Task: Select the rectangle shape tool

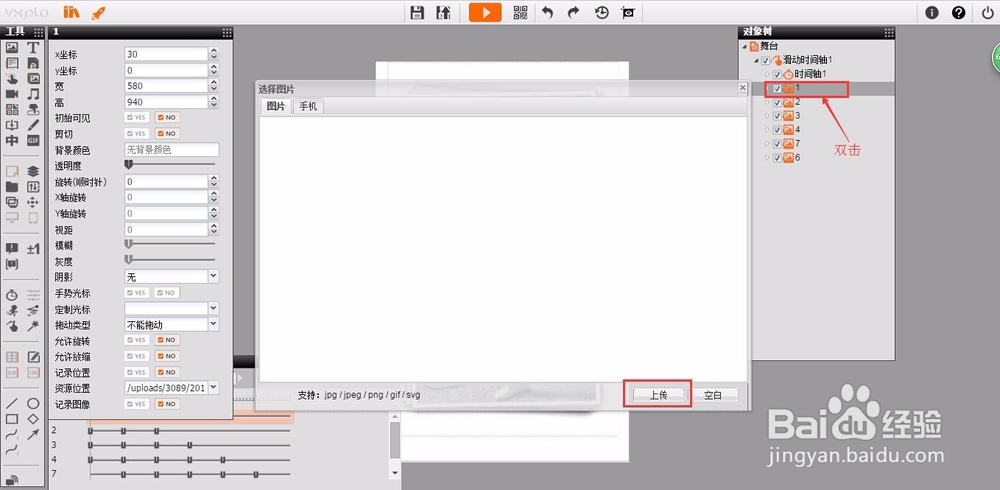Action: (x=12, y=419)
